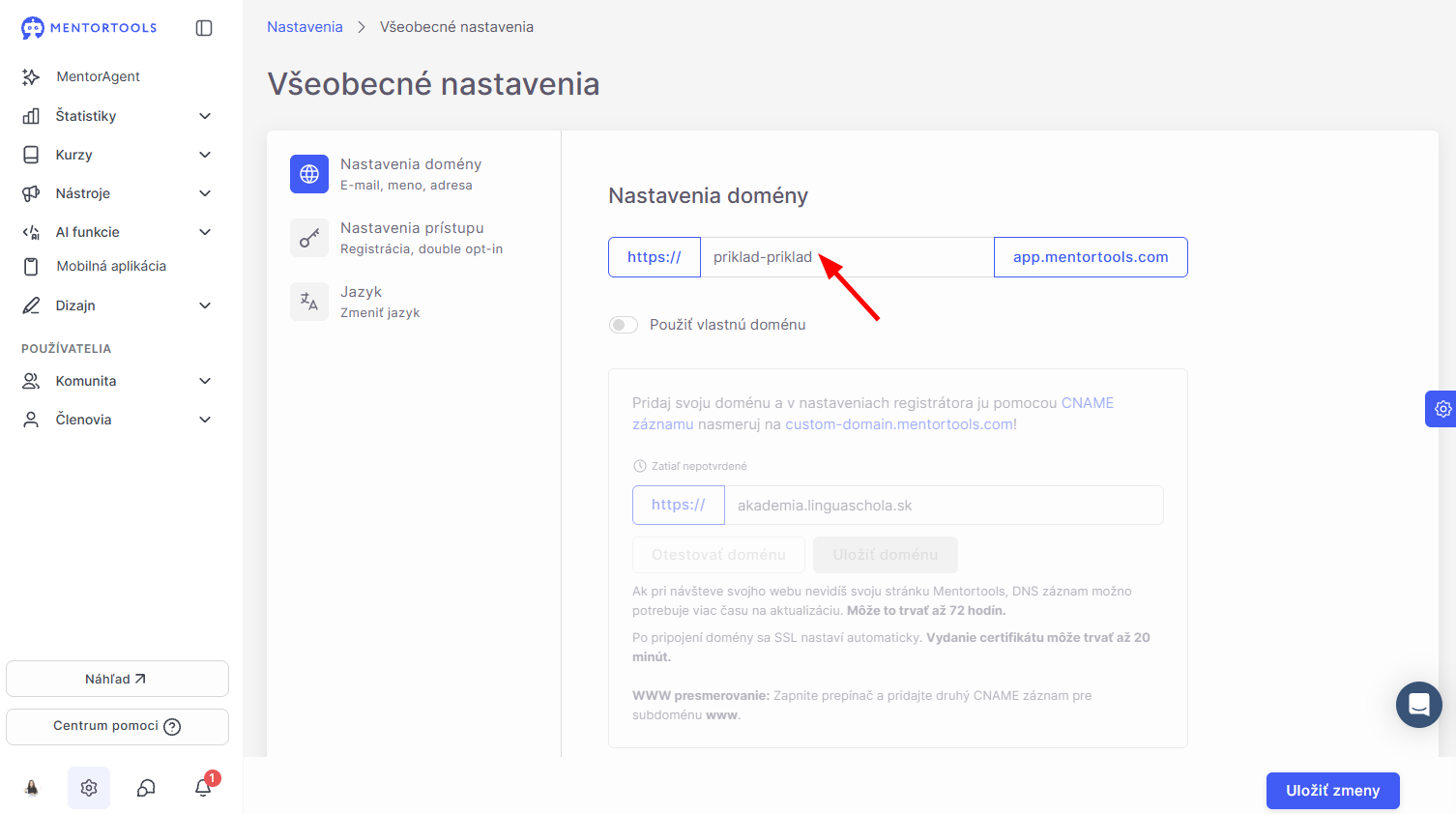Open the chat bubbles icon in bottom bar
Image resolution: width=1456 pixels, height=814 pixels.
[146, 788]
